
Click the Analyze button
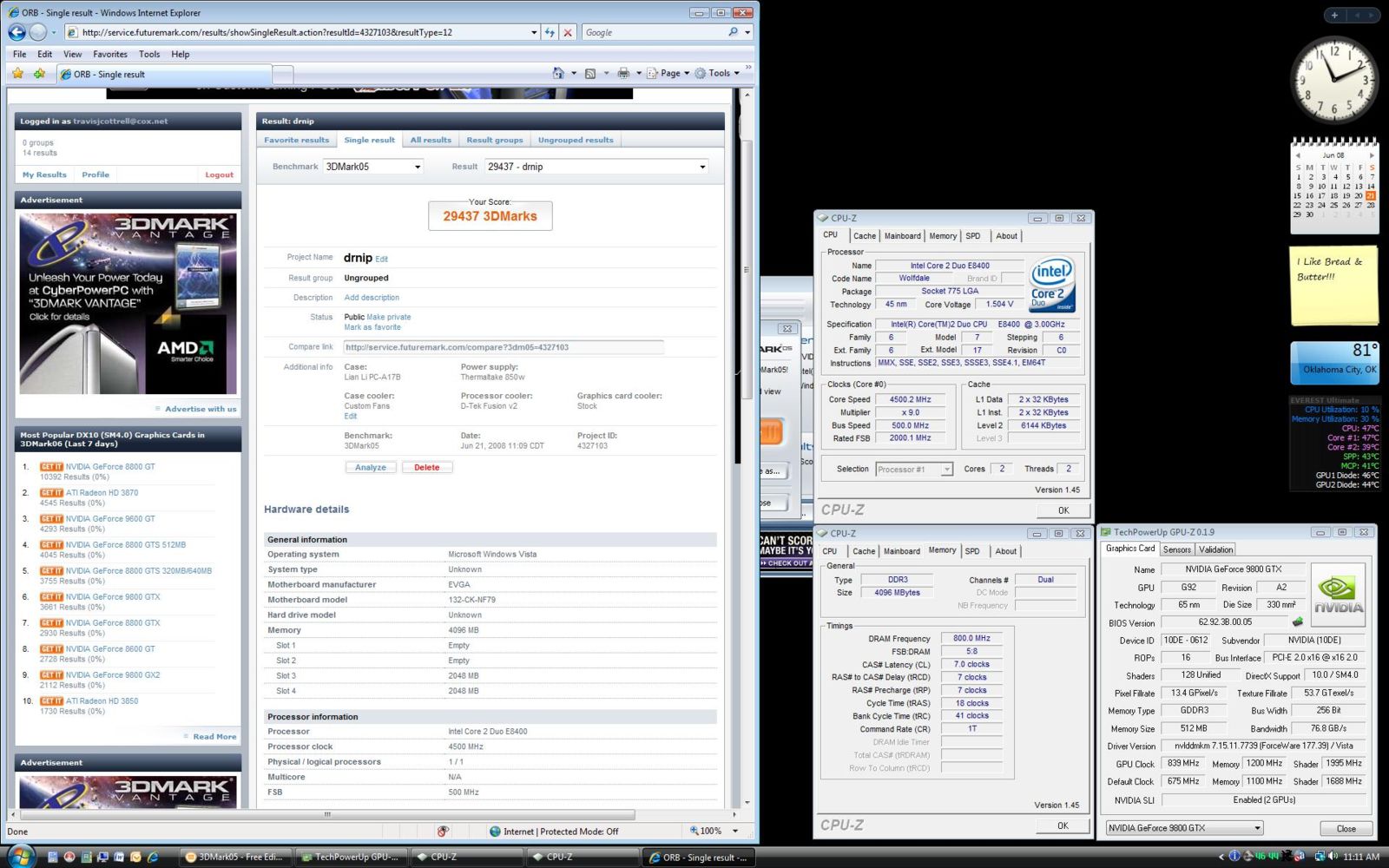[x=371, y=467]
